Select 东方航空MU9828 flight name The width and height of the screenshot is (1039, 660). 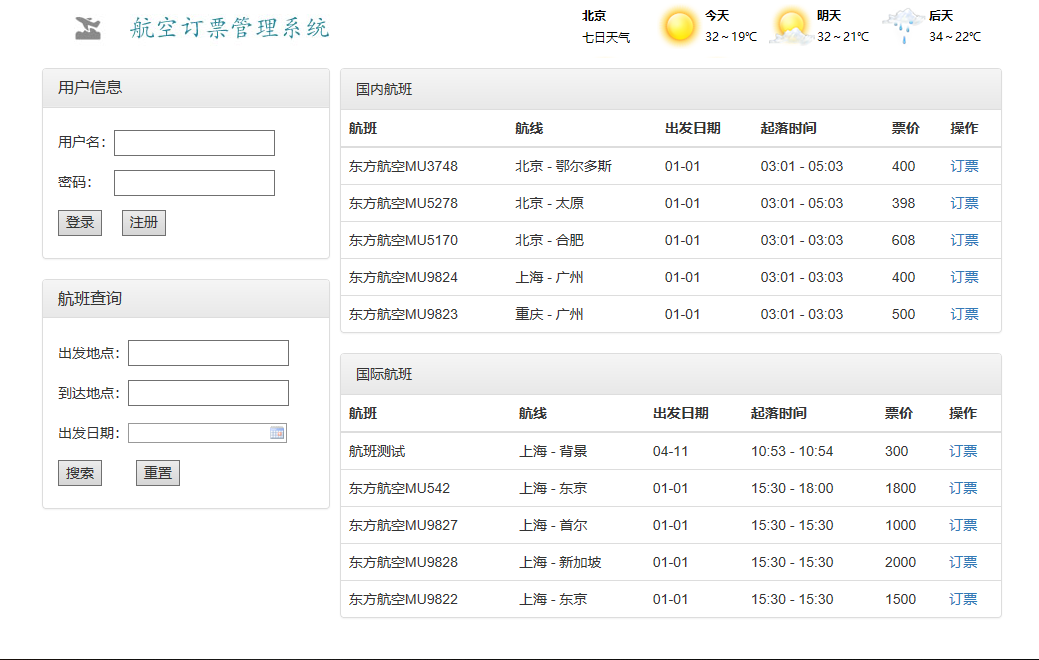coord(403,563)
